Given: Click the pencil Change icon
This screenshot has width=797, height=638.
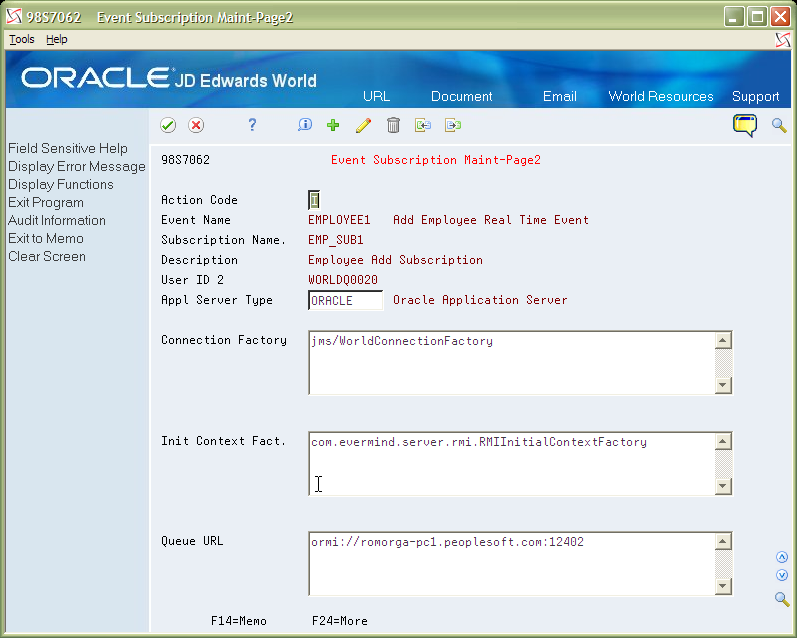Looking at the screenshot, I should 363,125.
